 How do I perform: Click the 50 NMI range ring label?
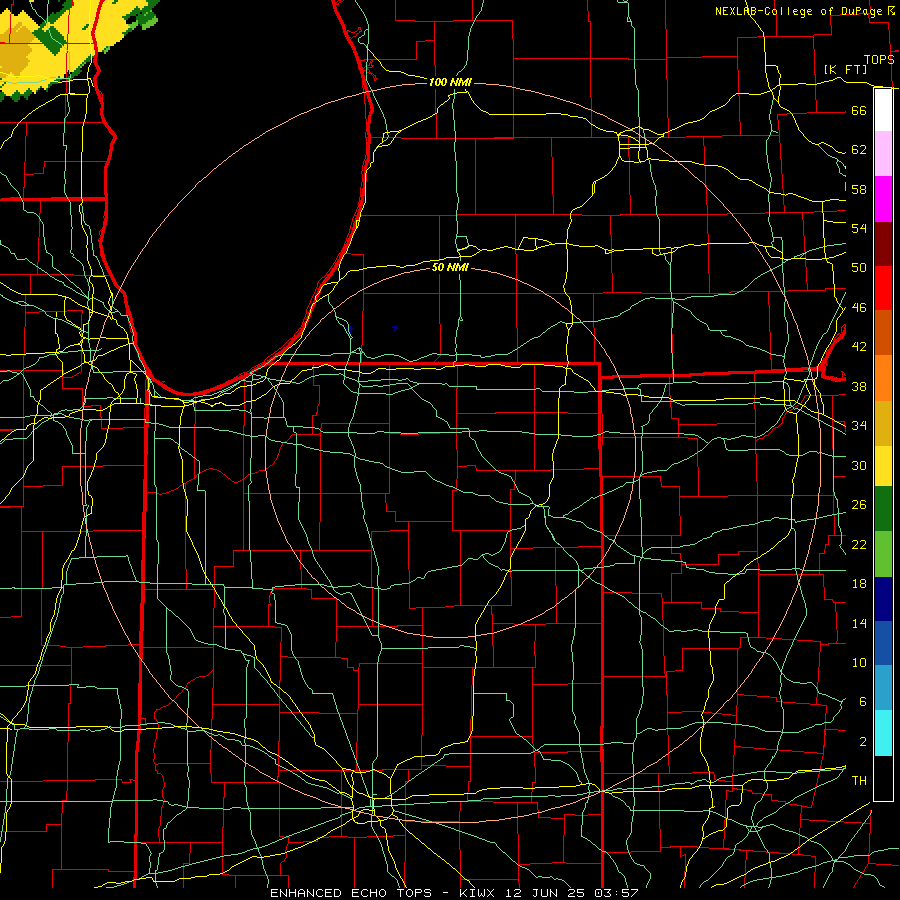click(450, 267)
